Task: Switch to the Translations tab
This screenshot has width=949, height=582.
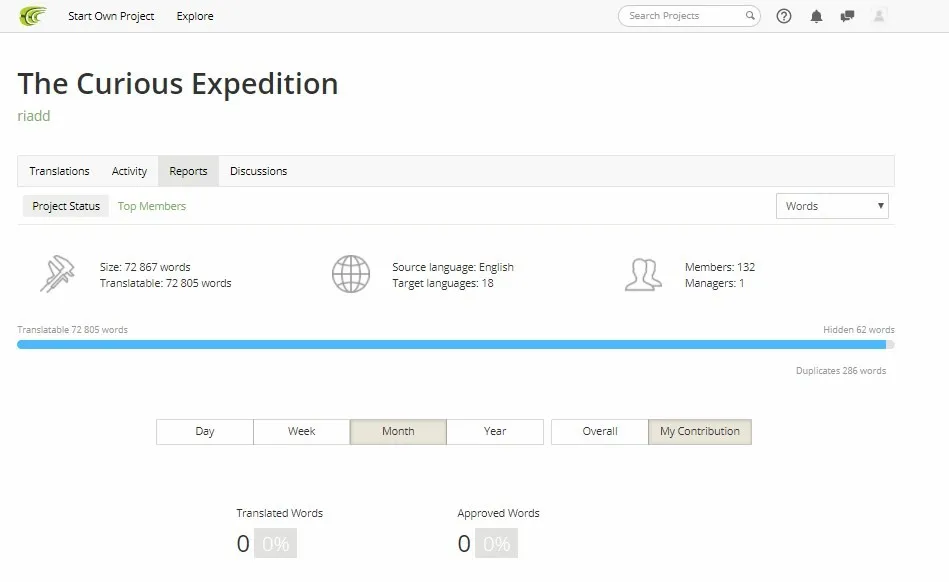Action: click(x=59, y=171)
